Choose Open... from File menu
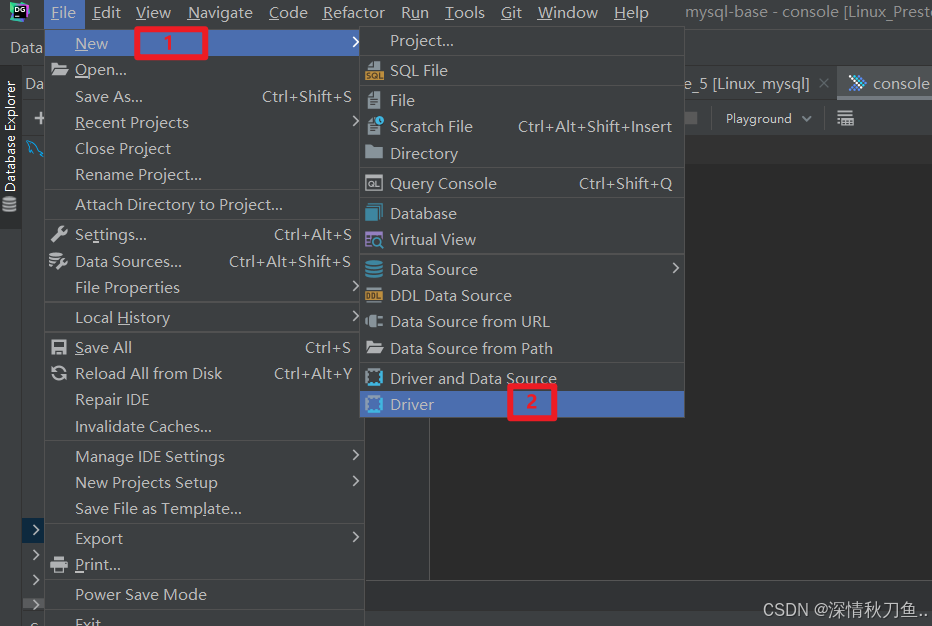This screenshot has width=932, height=626. point(203,70)
